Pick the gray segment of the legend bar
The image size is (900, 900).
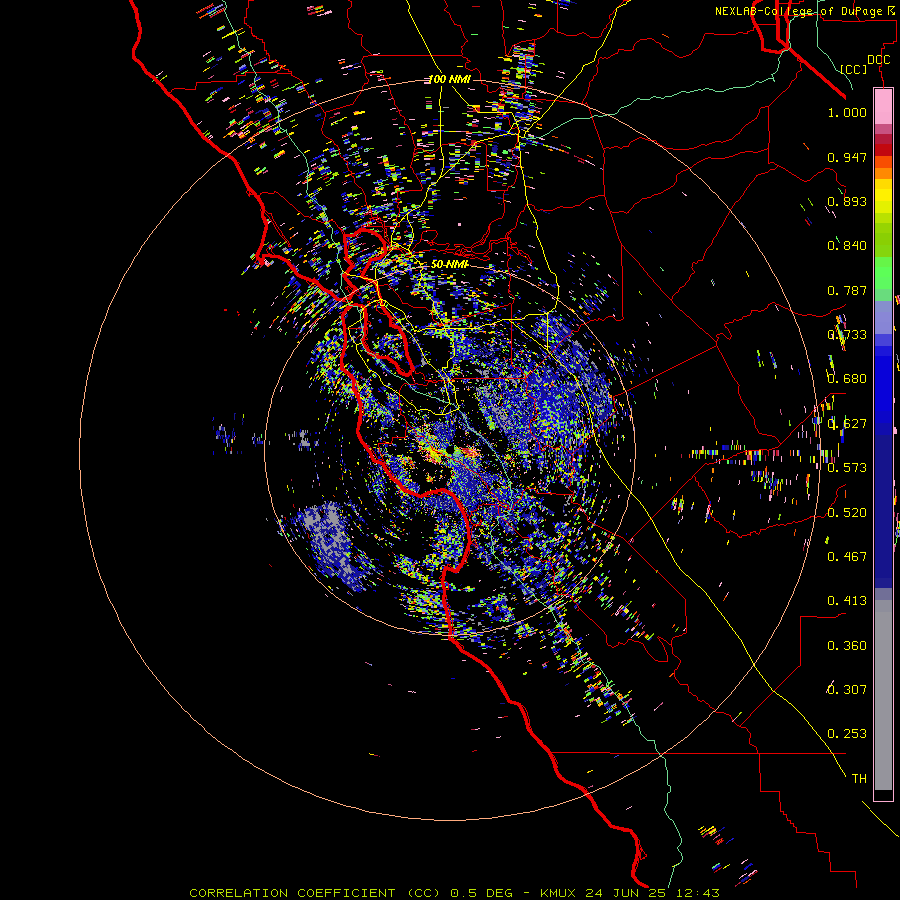point(883,695)
